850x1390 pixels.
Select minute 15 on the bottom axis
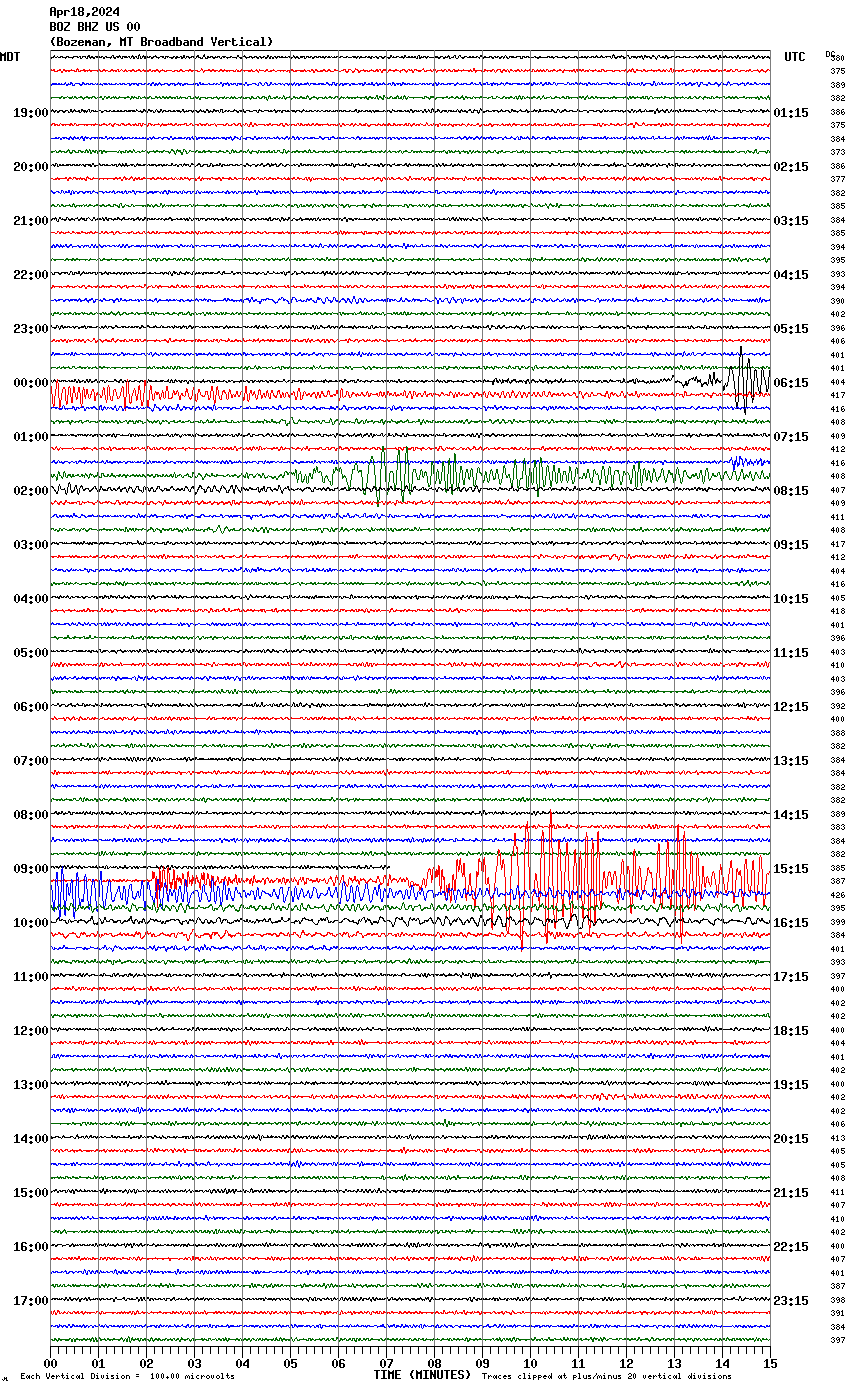[x=769, y=1363]
